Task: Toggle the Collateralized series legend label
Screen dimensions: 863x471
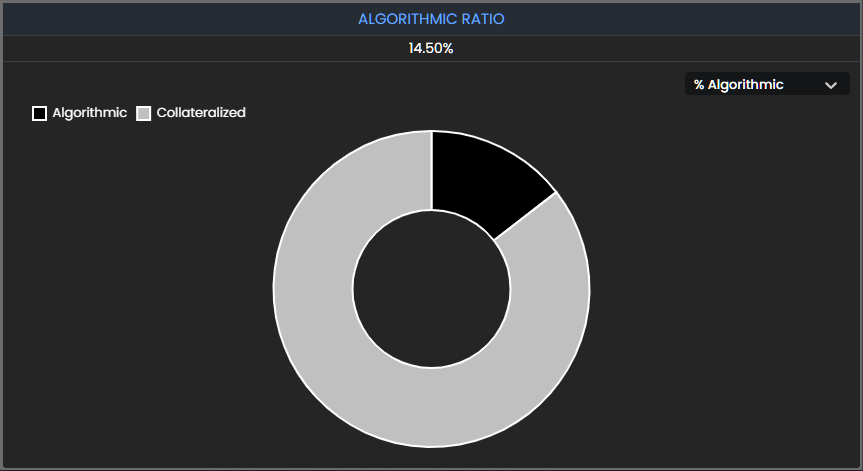Action: click(201, 113)
